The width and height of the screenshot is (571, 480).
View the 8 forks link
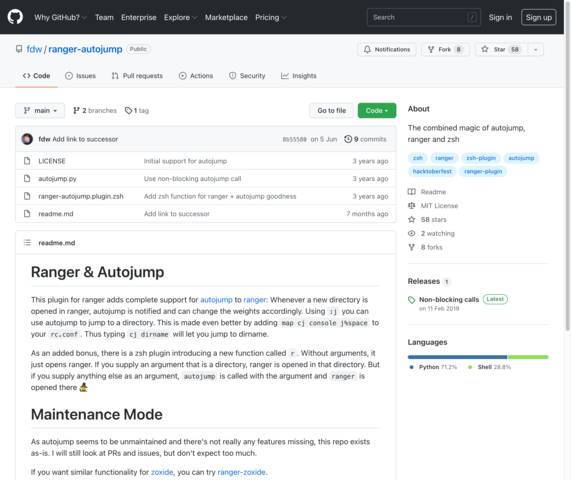click(425, 247)
